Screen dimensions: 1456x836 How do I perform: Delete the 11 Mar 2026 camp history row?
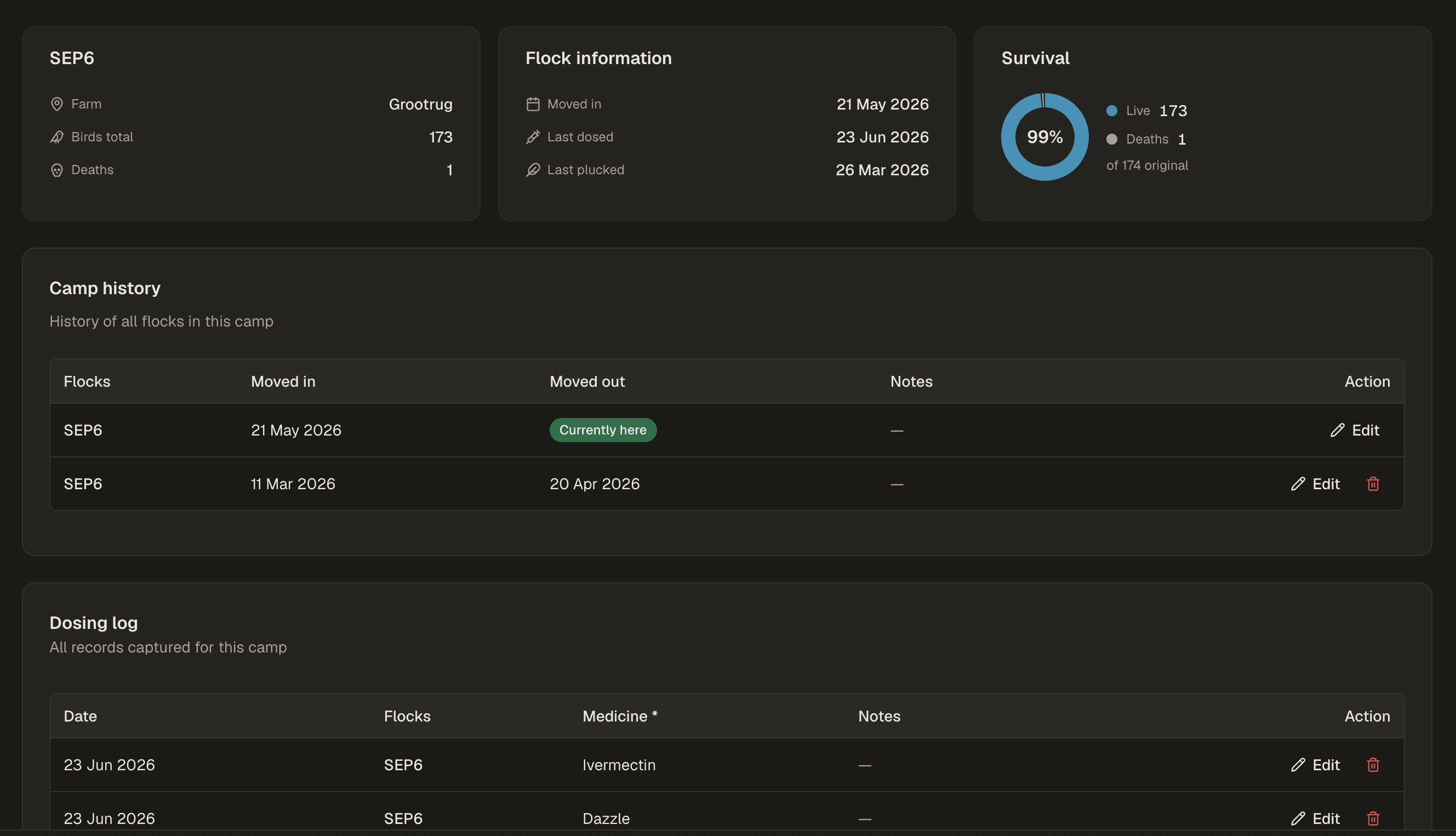(x=1373, y=484)
